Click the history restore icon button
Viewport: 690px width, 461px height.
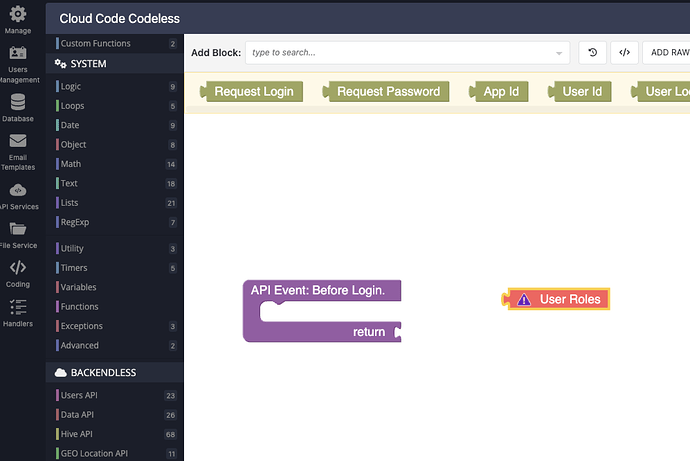click(x=592, y=53)
